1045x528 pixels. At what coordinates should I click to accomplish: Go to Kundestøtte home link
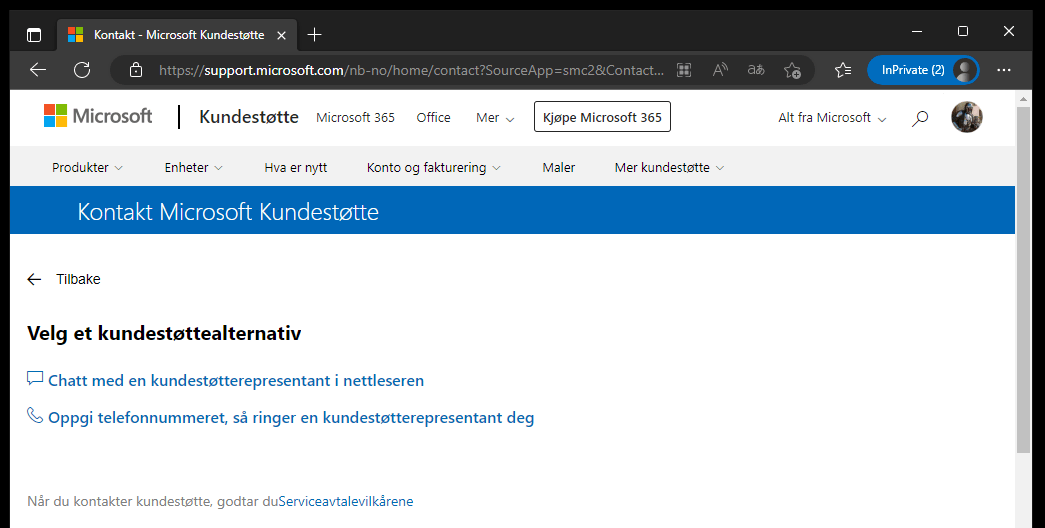tap(249, 117)
